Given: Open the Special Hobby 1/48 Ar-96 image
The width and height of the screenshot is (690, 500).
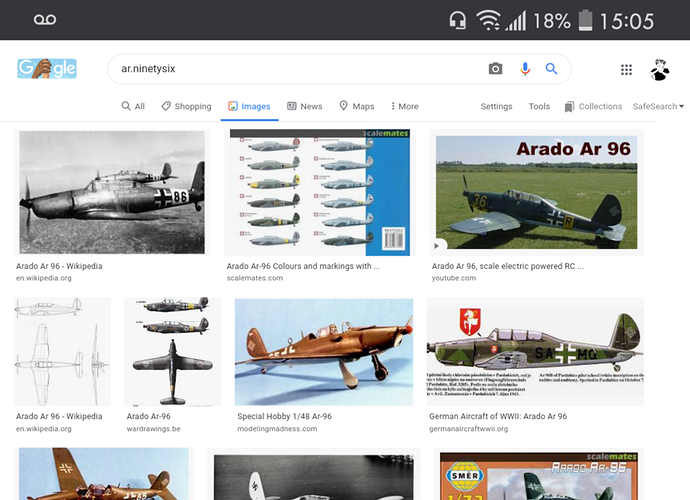Looking at the screenshot, I should pyautogui.click(x=323, y=351).
